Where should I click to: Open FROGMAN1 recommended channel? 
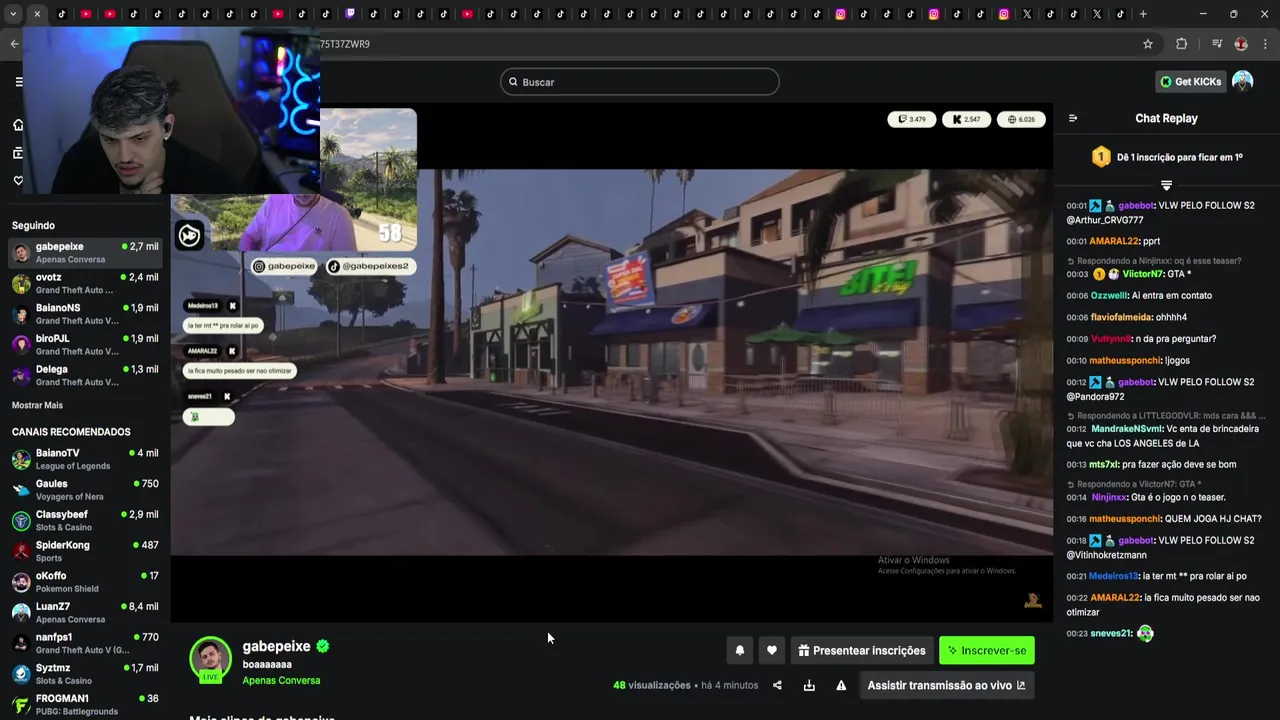click(x=85, y=704)
